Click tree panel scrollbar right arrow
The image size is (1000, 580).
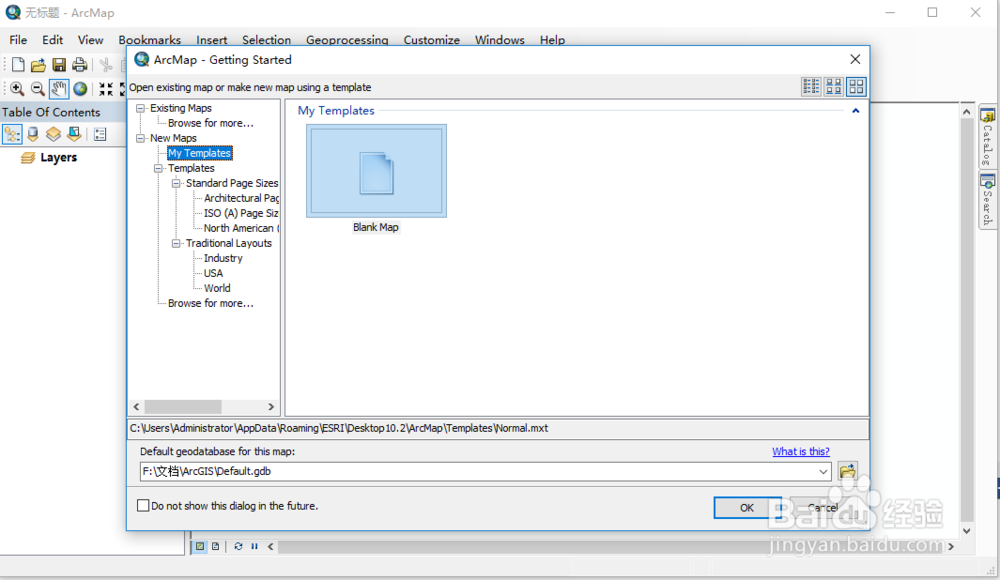click(271, 406)
